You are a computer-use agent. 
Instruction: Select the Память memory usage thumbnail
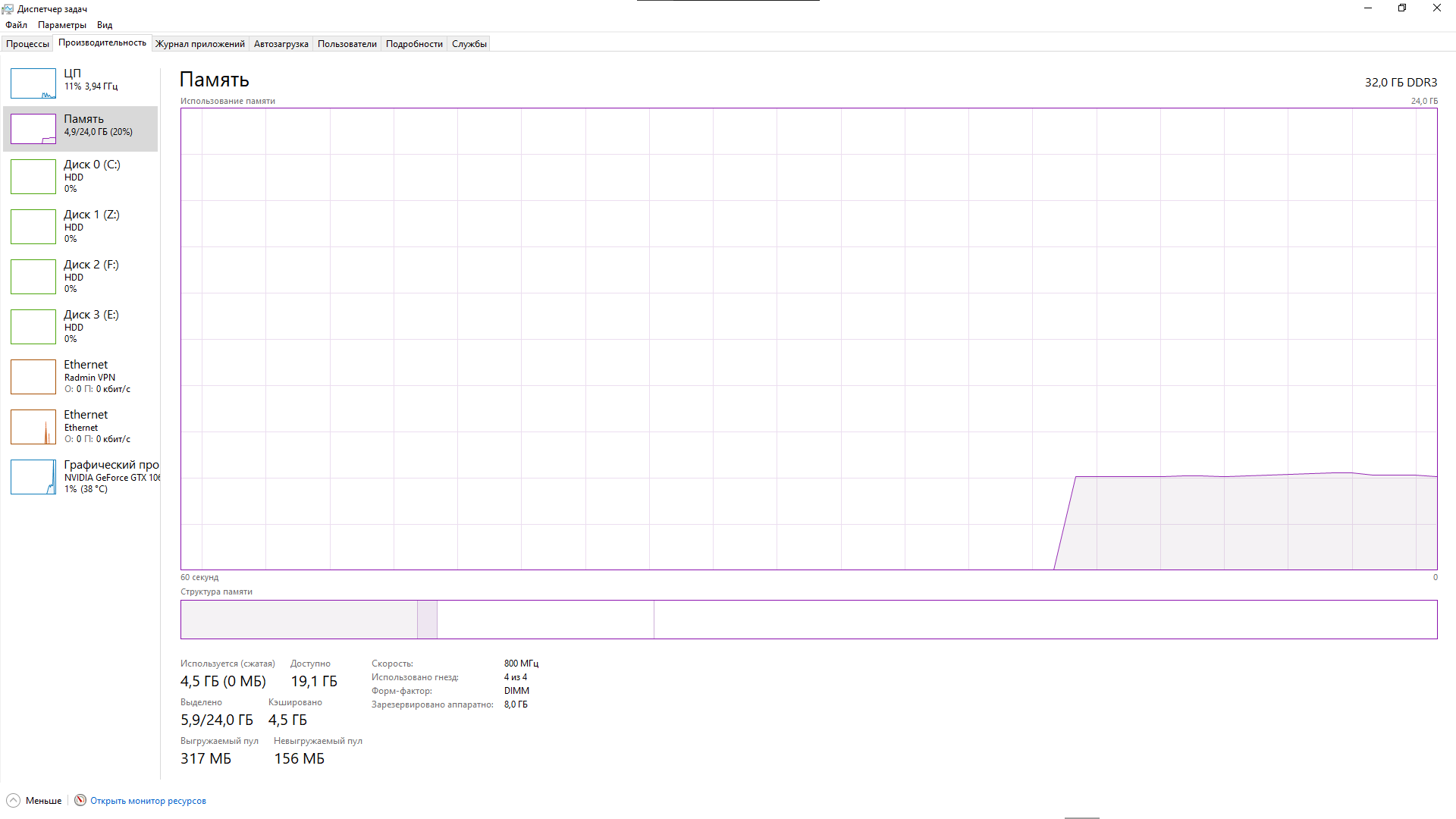pos(33,129)
